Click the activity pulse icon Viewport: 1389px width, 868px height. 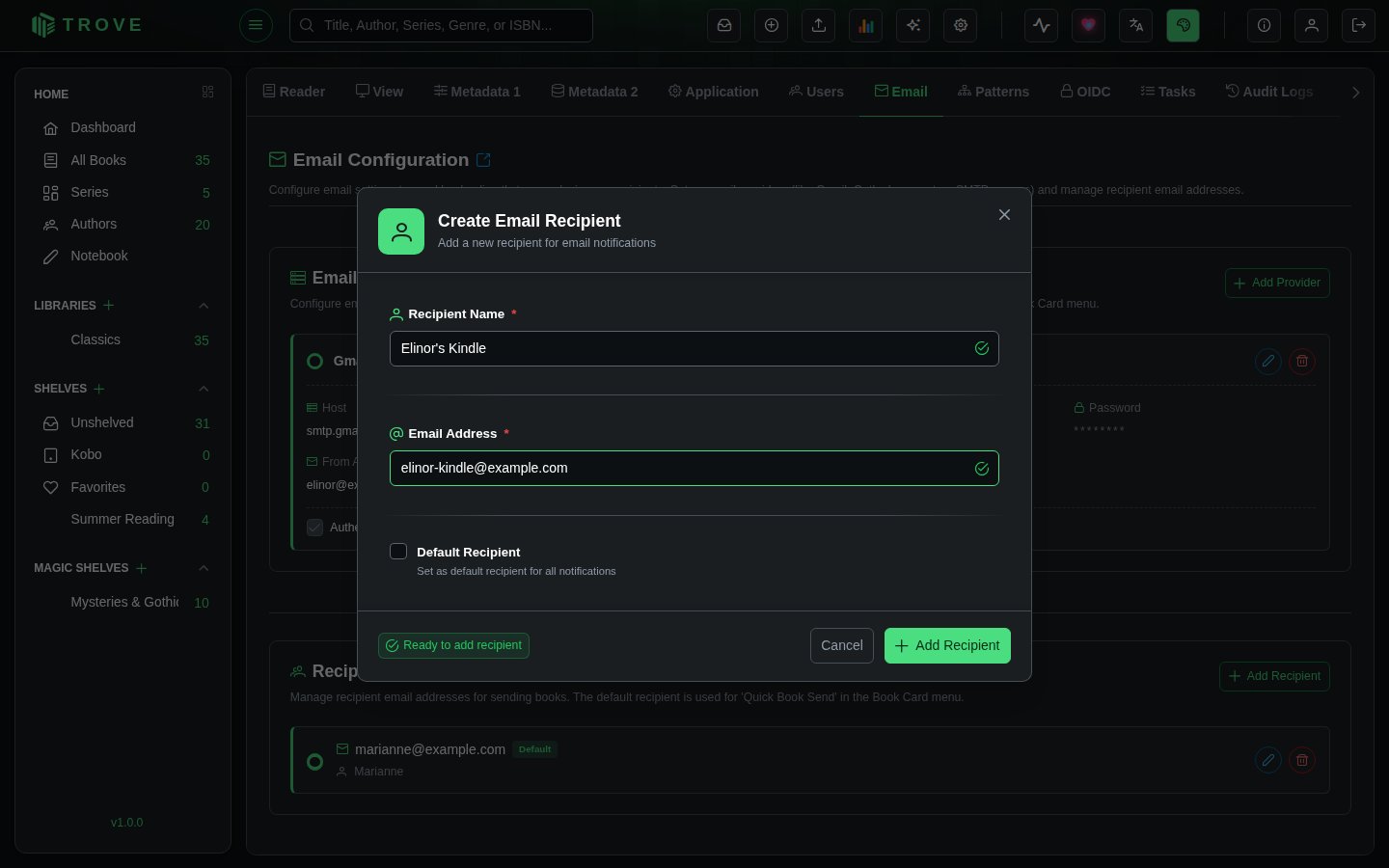click(1042, 25)
